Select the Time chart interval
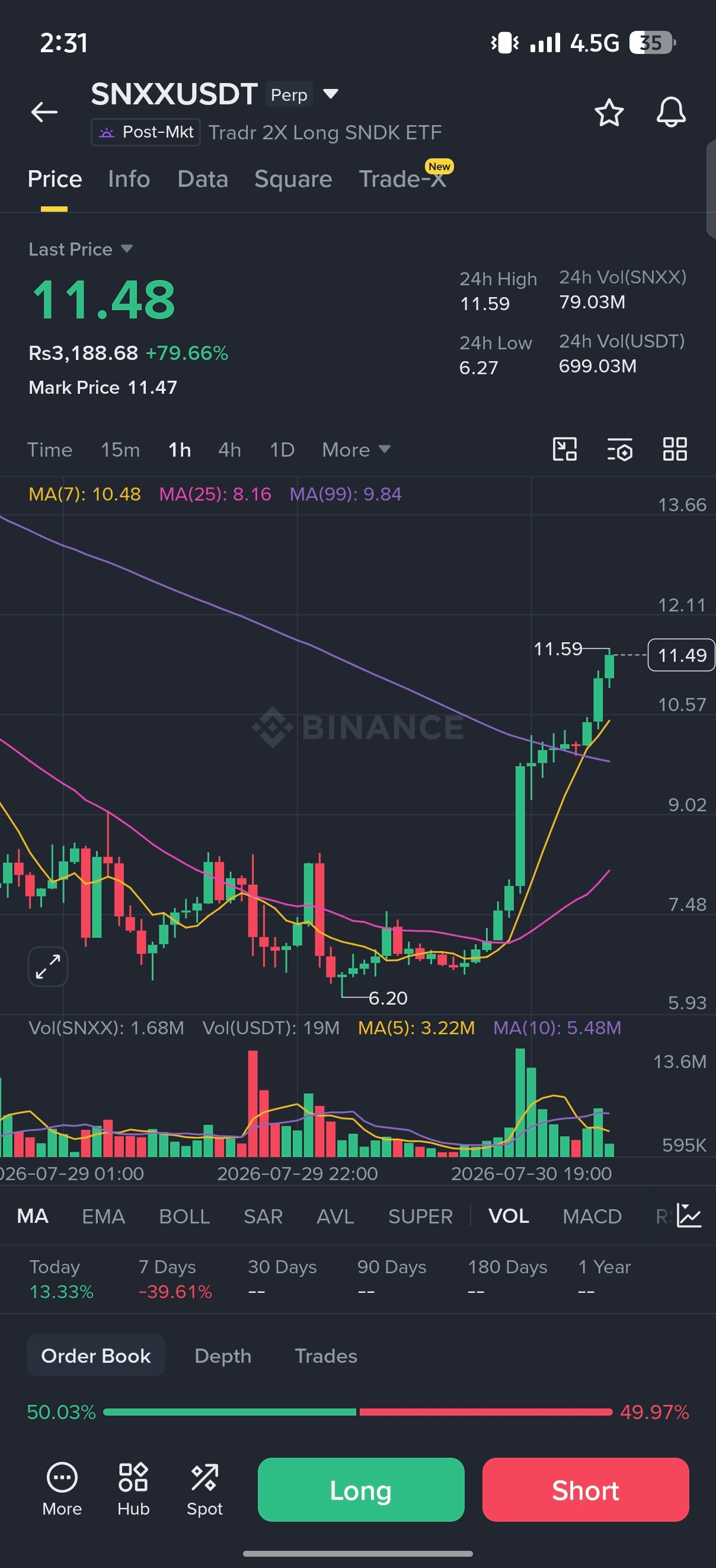 pyautogui.click(x=50, y=450)
